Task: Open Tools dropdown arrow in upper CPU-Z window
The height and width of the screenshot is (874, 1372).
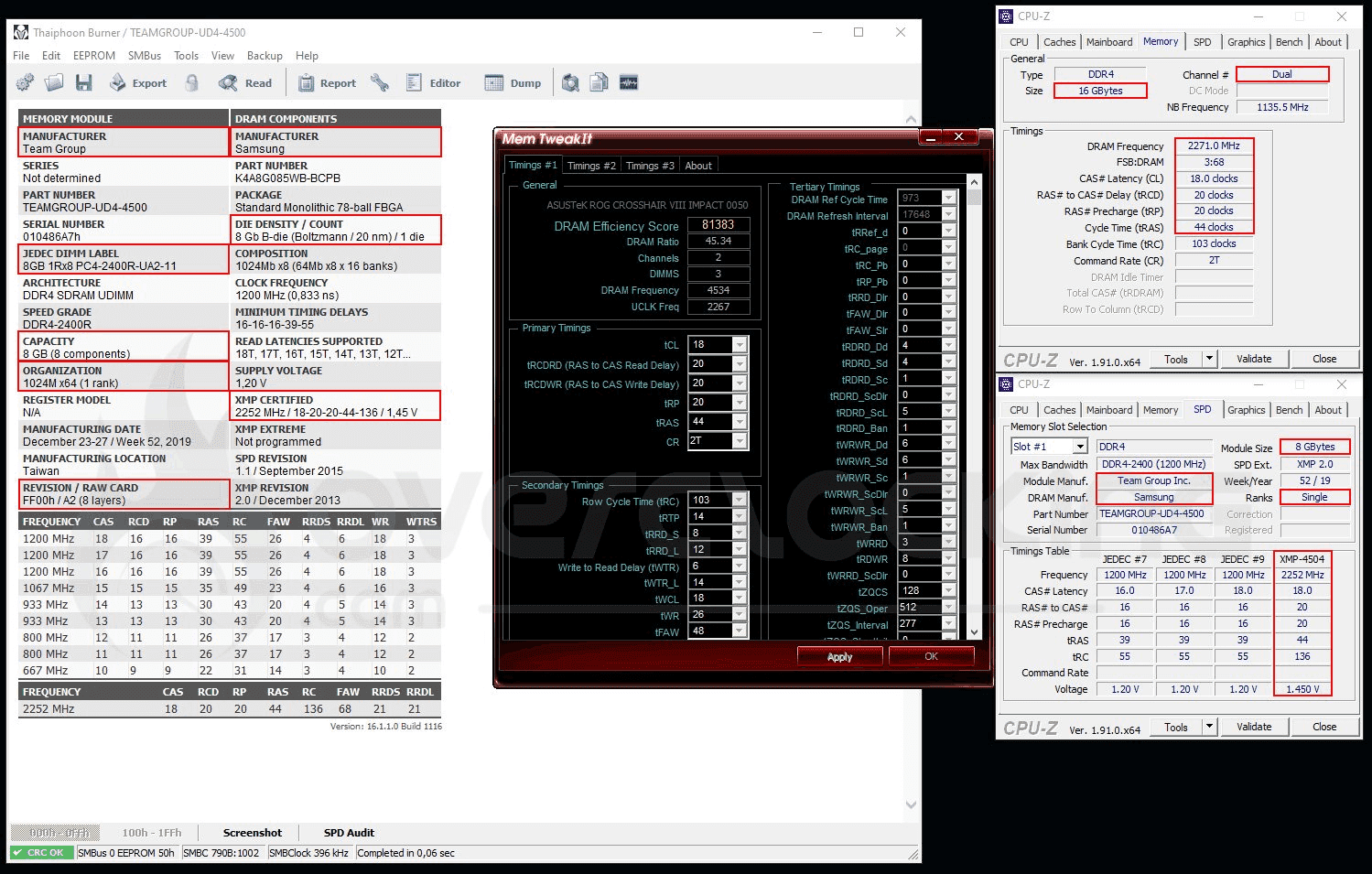Action: [1210, 359]
